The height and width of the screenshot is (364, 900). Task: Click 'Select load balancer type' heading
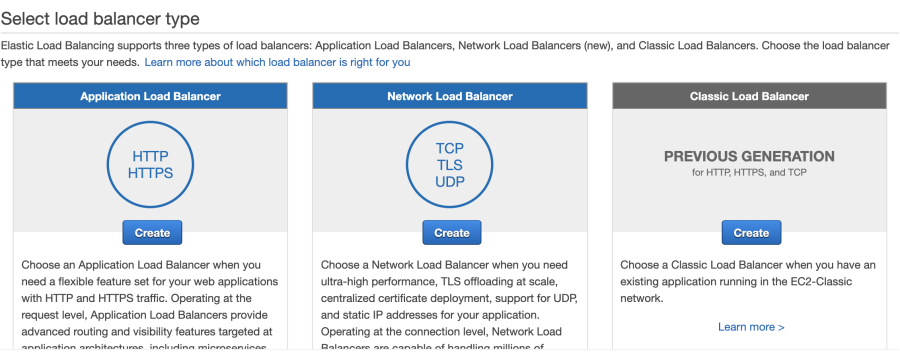100,18
